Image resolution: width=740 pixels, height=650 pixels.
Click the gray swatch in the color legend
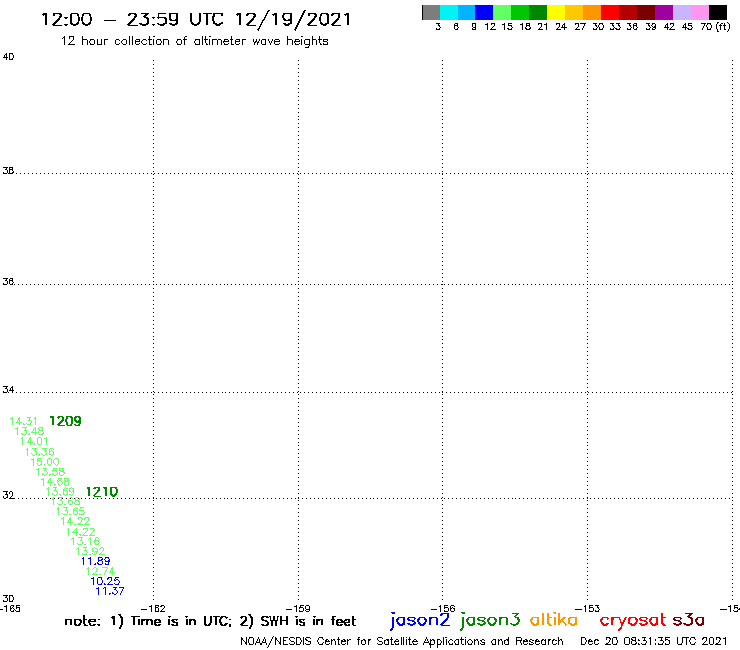click(431, 12)
